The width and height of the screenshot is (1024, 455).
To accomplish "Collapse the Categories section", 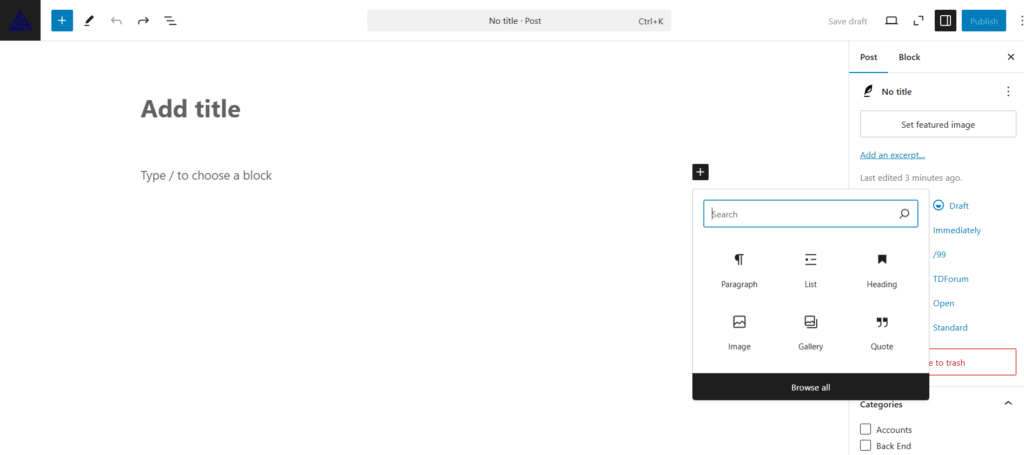I will (x=1007, y=404).
